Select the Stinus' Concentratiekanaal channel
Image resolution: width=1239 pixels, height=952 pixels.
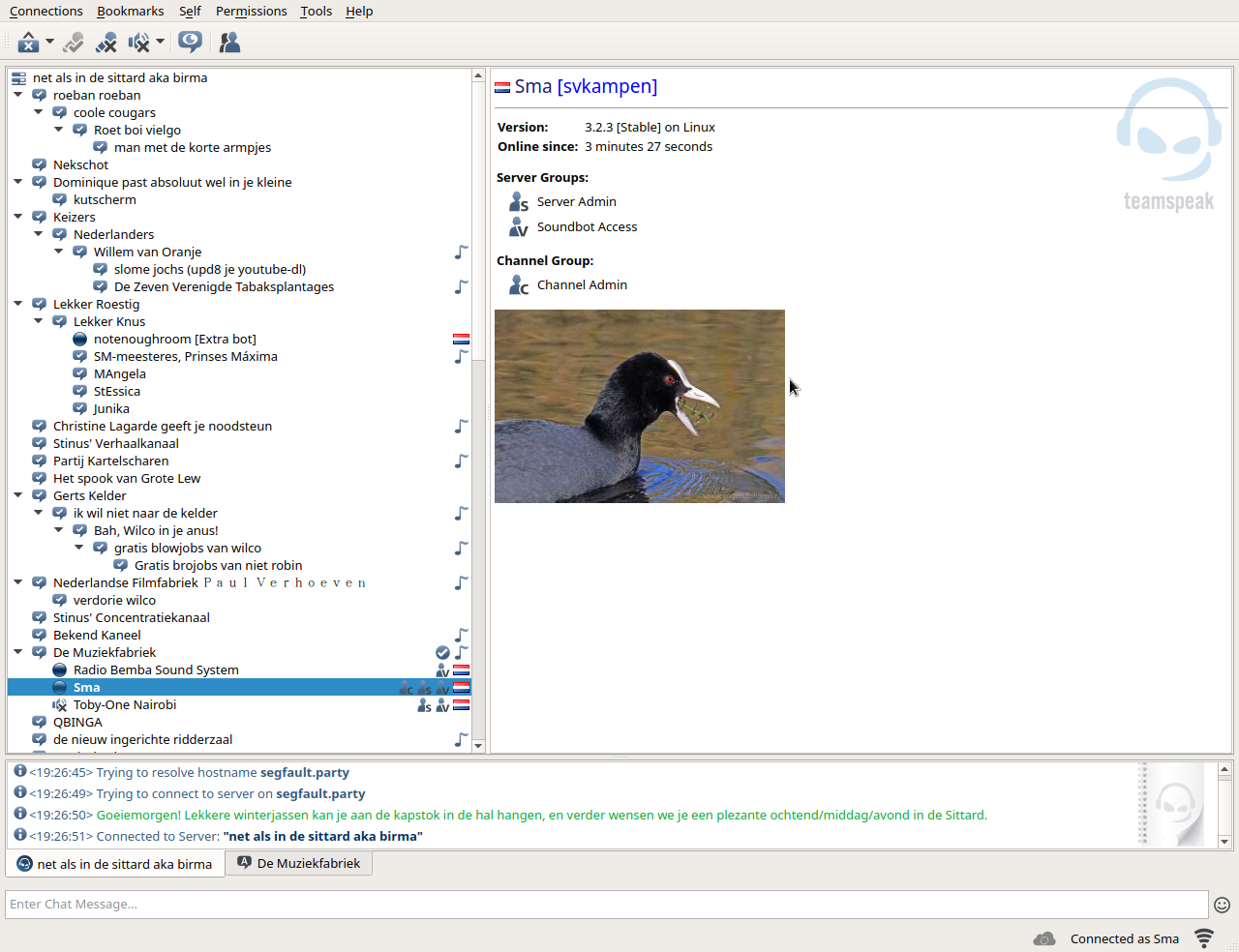pyautogui.click(x=131, y=617)
